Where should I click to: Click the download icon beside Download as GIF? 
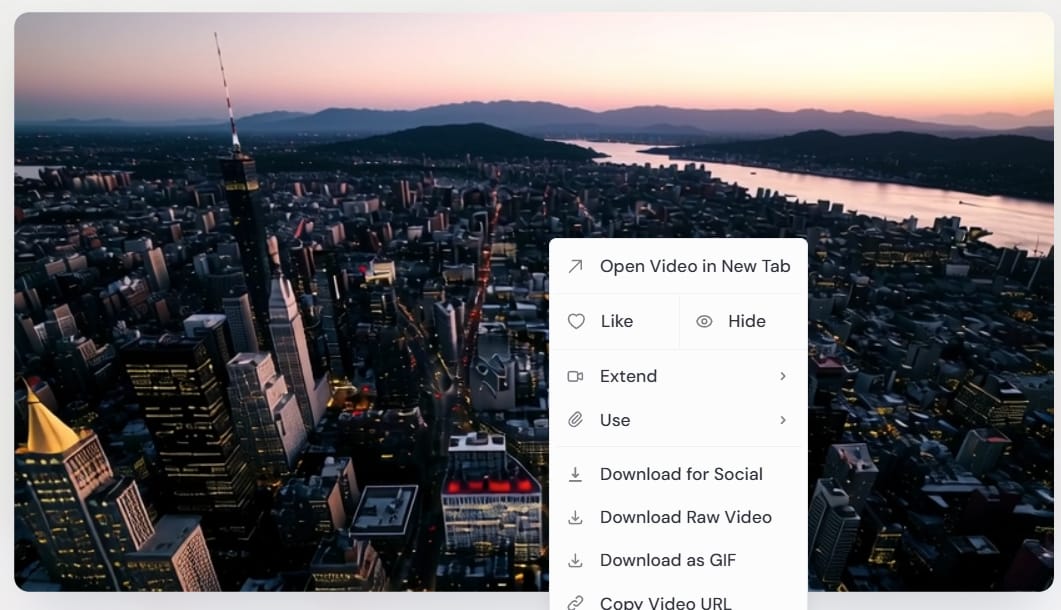pos(575,560)
